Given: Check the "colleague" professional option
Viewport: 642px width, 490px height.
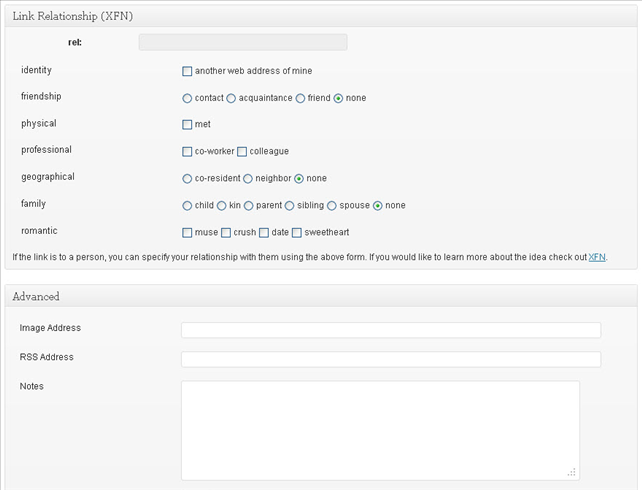Looking at the screenshot, I should [242, 152].
